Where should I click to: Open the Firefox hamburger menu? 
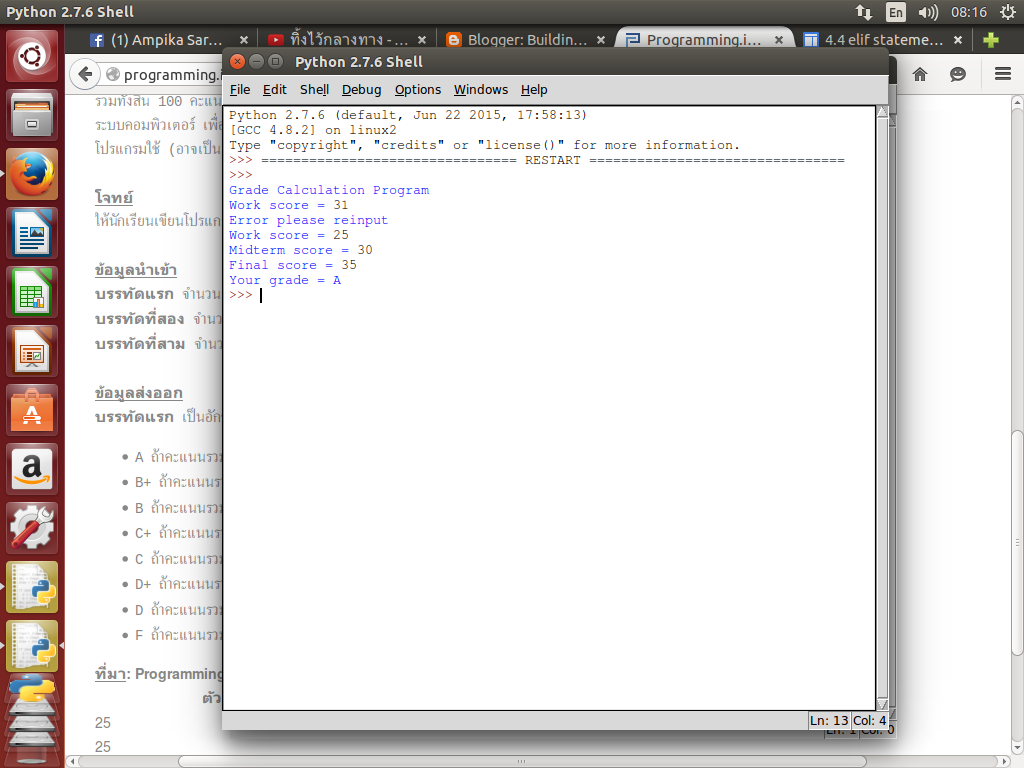(x=1003, y=74)
